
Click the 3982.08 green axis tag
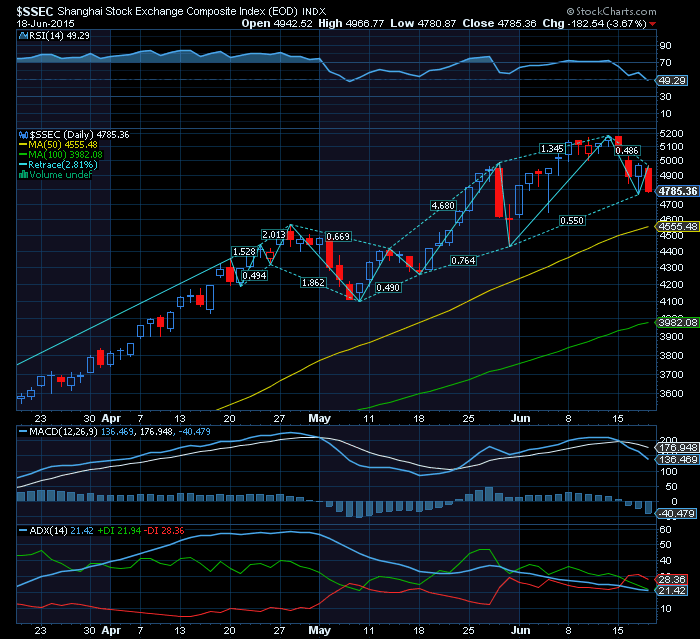[677, 322]
